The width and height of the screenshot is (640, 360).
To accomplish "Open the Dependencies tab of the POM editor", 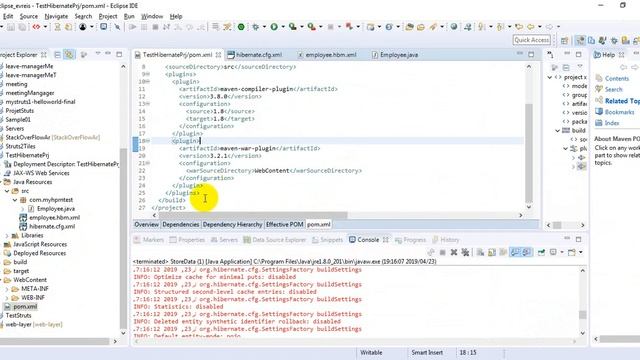I will pos(180,224).
